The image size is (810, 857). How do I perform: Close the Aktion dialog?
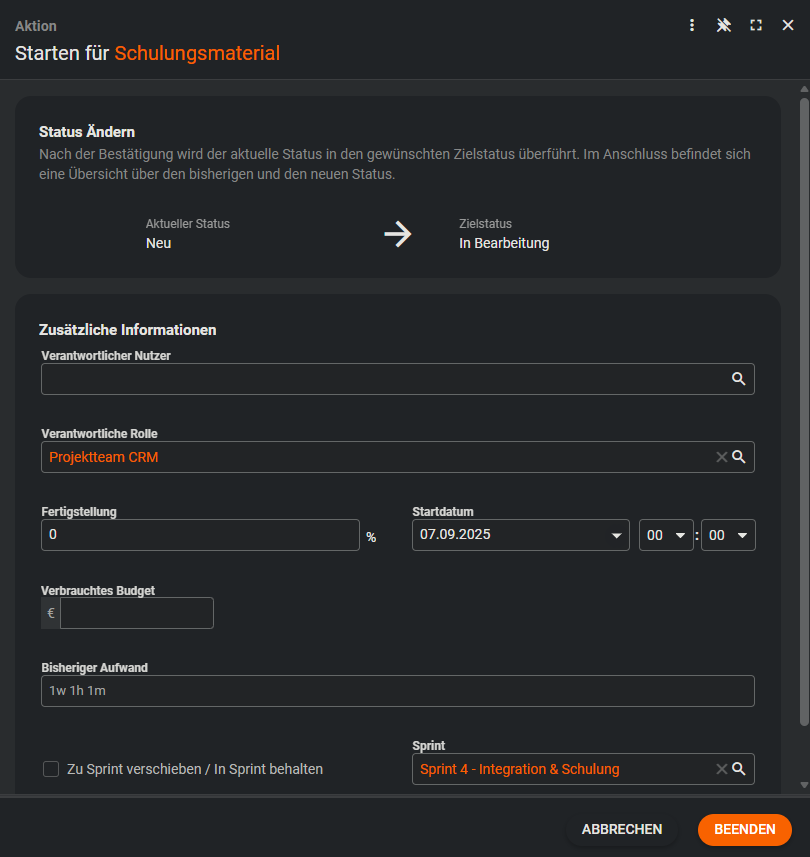tap(788, 25)
